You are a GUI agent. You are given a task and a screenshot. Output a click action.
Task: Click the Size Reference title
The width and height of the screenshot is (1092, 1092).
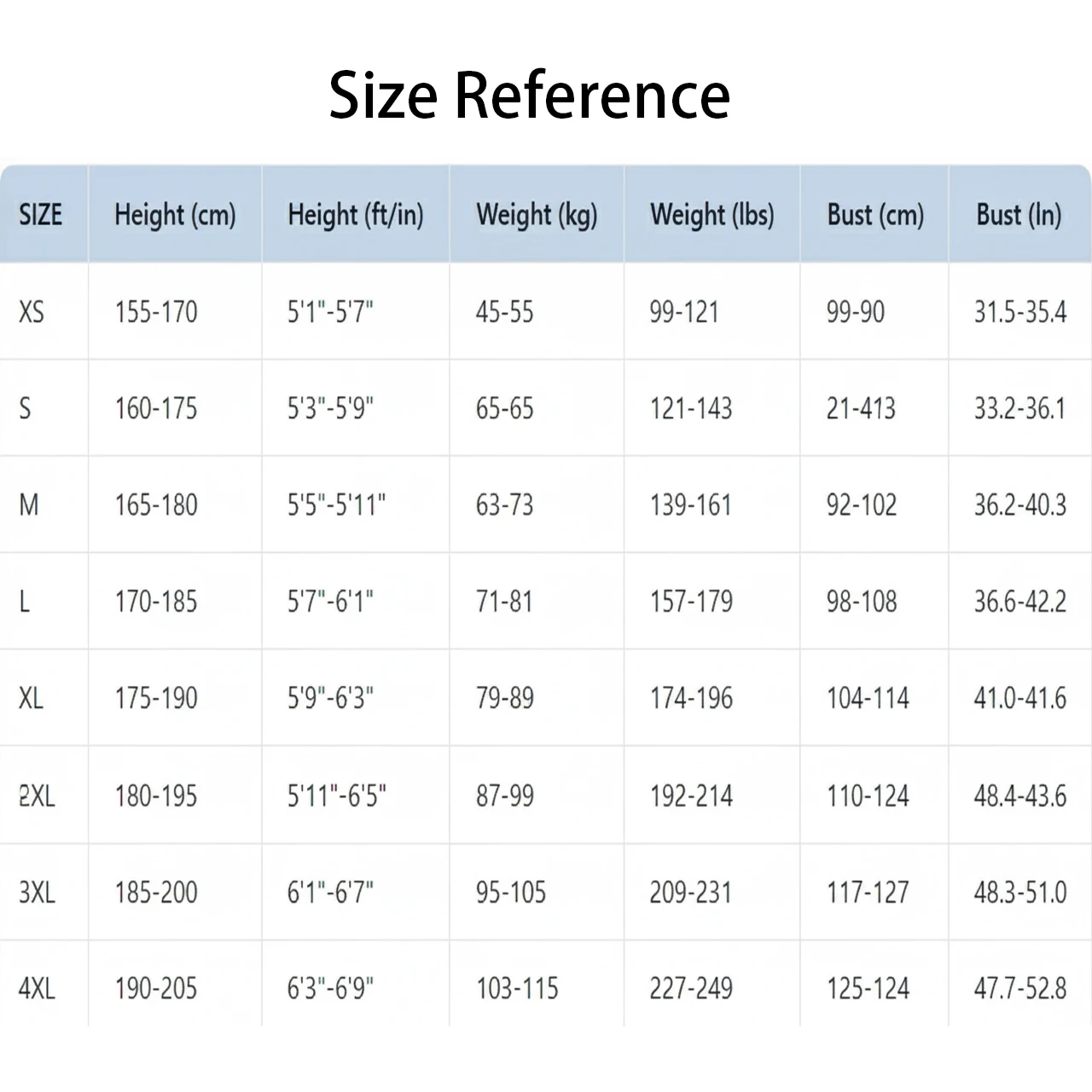(529, 94)
